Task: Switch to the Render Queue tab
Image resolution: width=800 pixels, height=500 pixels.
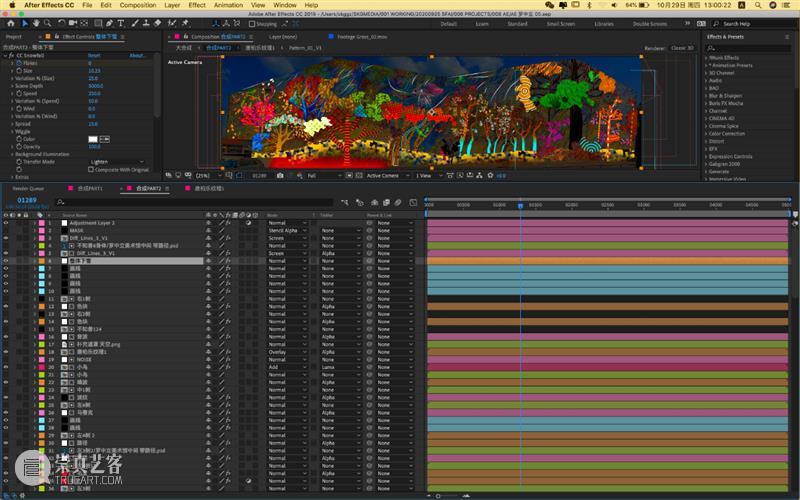Action: pyautogui.click(x=28, y=188)
